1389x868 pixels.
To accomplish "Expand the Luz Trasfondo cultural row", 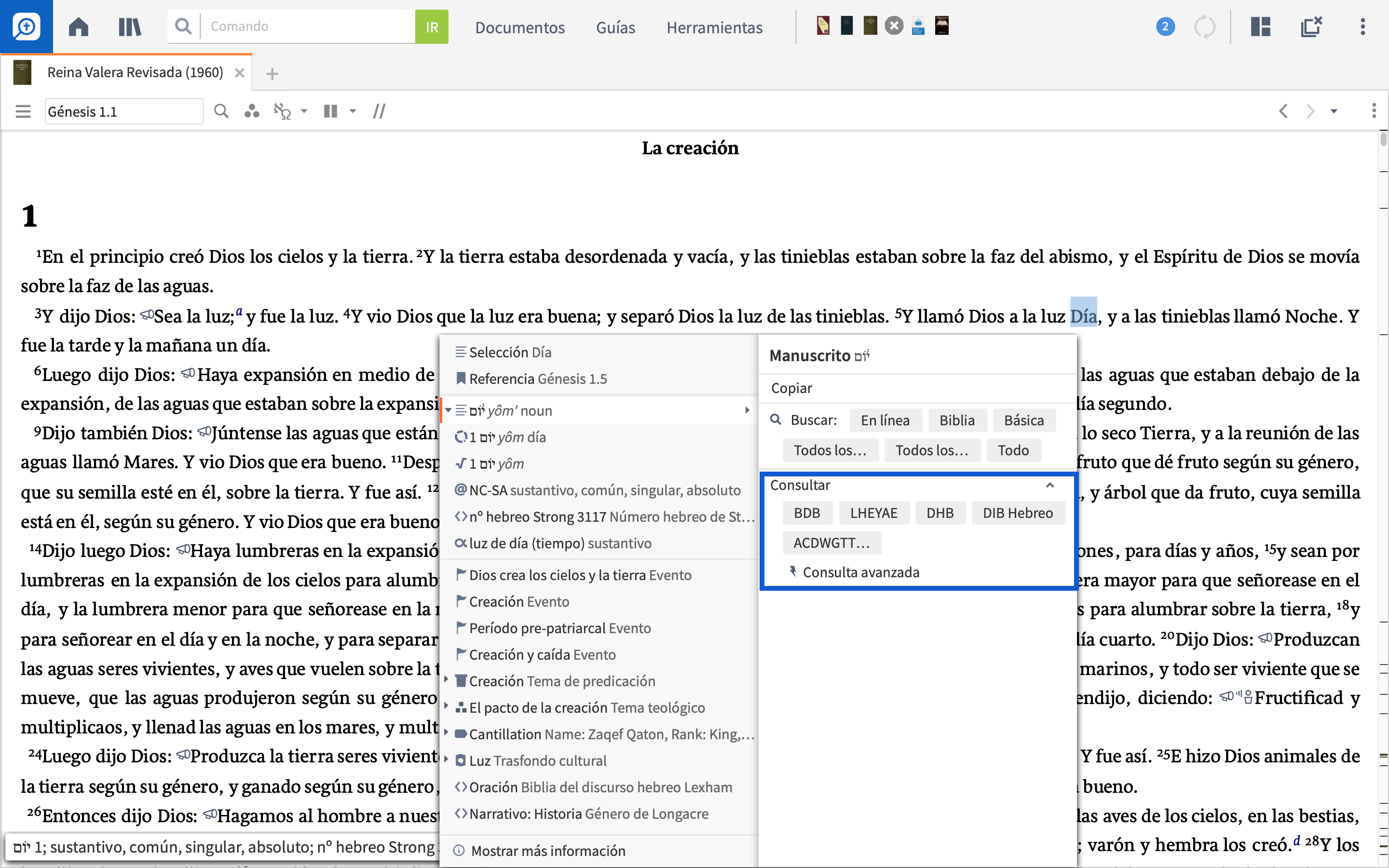I will 447,759.
